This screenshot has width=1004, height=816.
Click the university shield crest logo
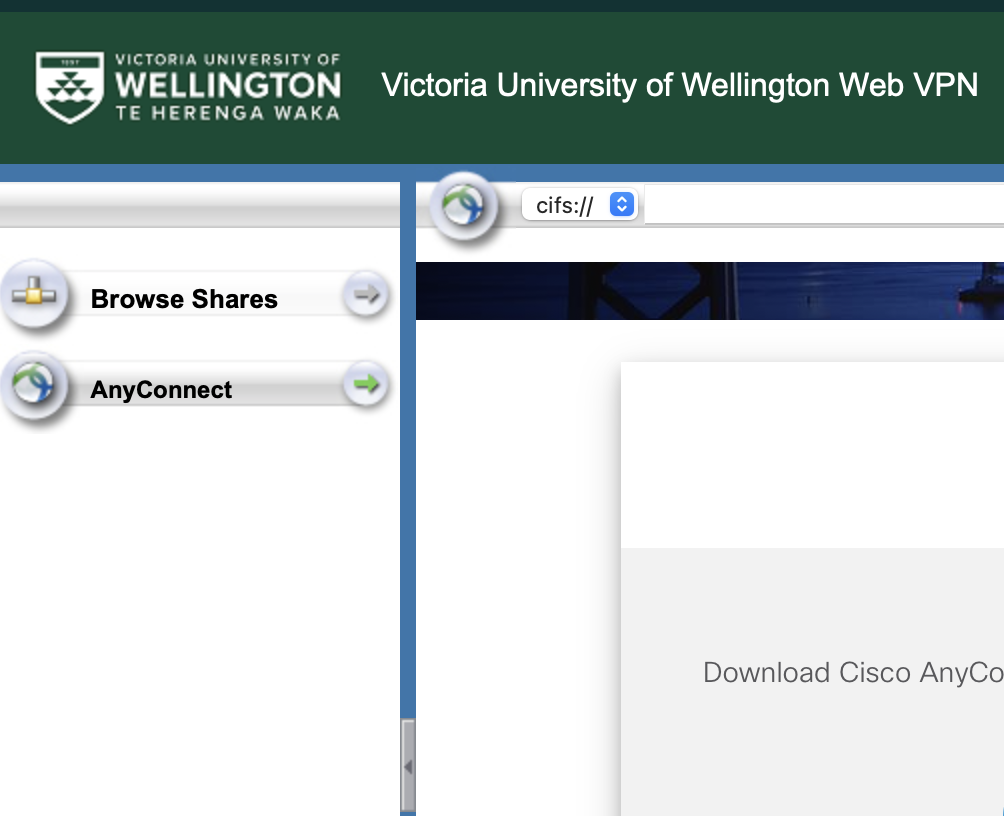pos(69,87)
